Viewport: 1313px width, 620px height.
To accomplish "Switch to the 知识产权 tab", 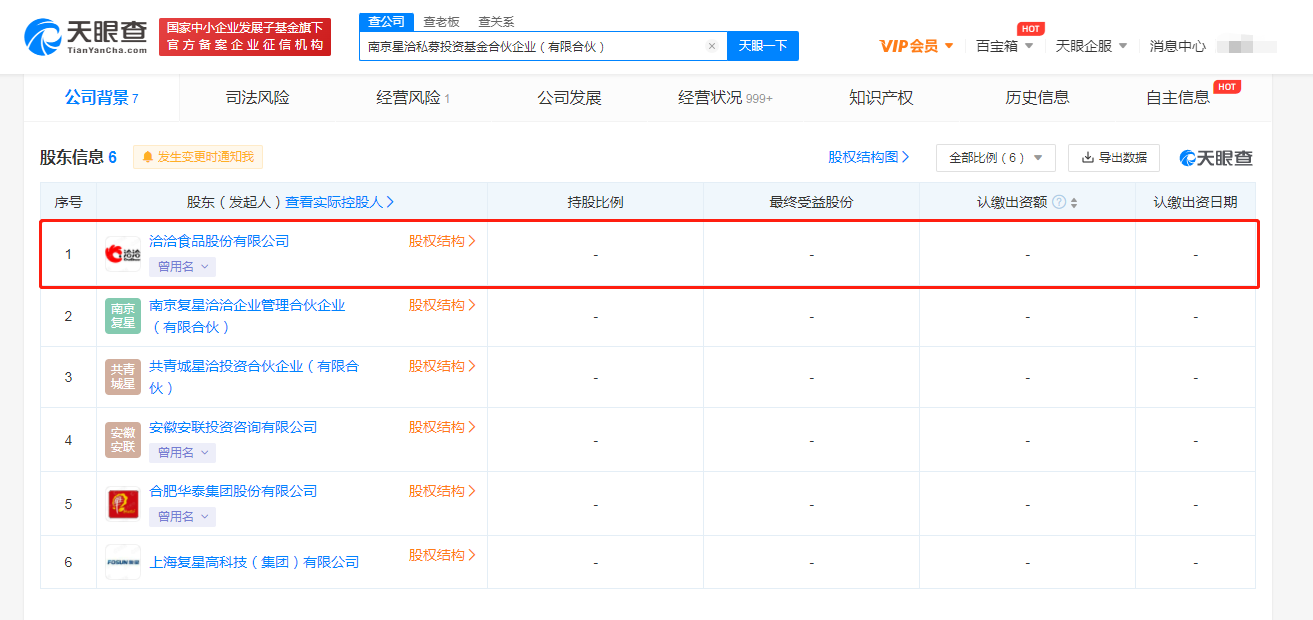I will pyautogui.click(x=881, y=97).
